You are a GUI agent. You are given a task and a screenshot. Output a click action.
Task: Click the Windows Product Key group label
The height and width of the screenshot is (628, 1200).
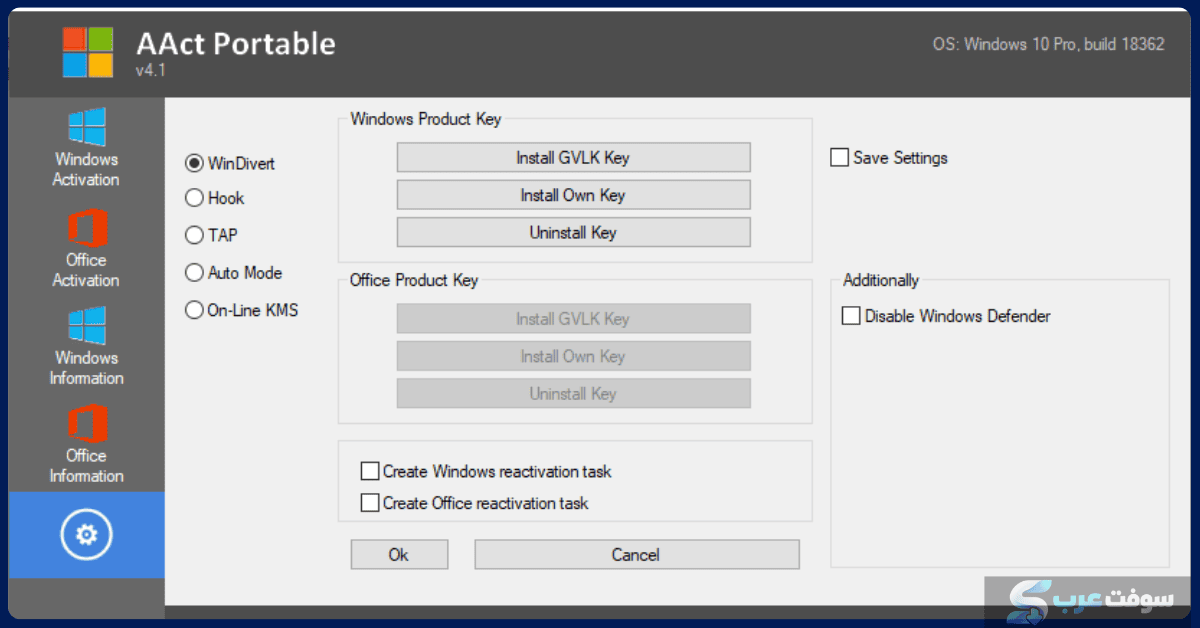coord(426,119)
